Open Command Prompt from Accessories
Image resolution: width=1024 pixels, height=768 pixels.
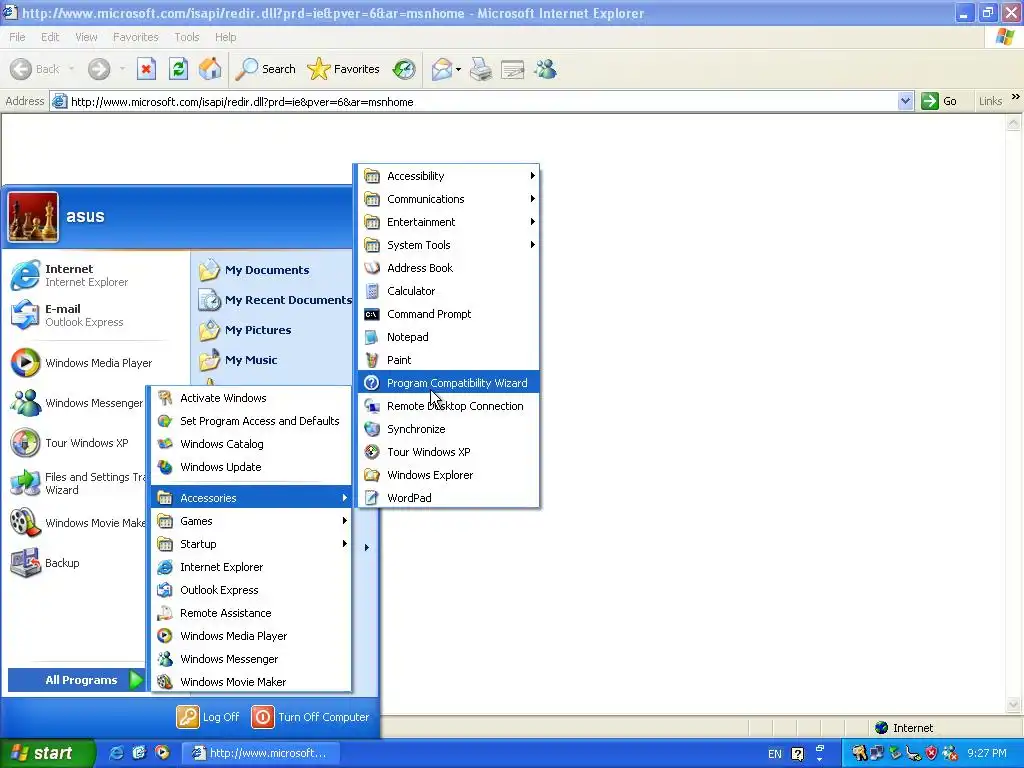[x=449, y=314]
